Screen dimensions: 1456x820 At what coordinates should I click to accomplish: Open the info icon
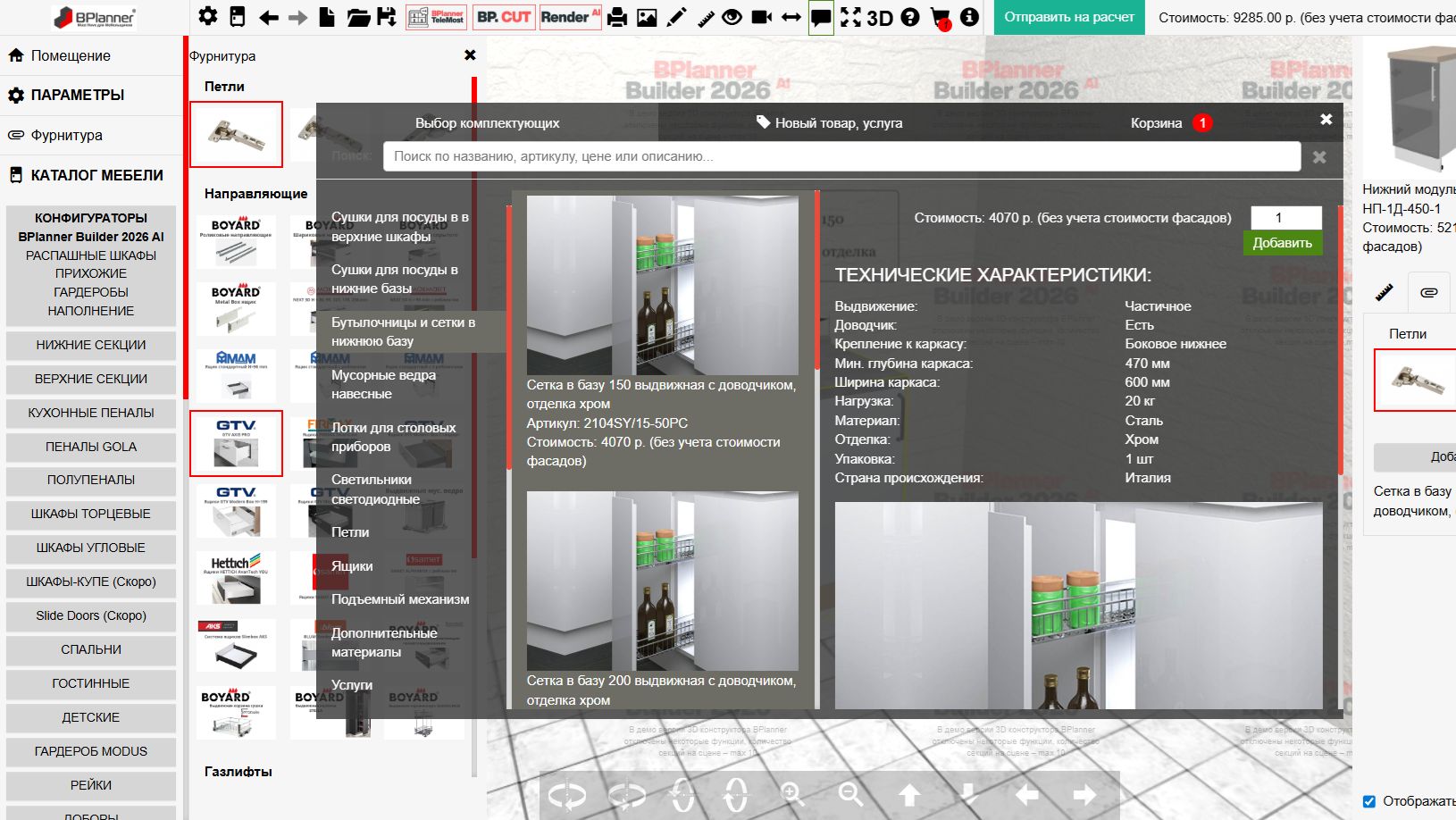969,17
